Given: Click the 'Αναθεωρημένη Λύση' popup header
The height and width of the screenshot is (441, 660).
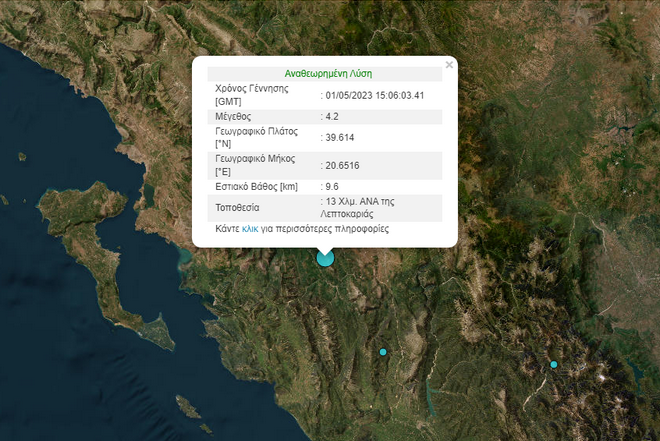Looking at the screenshot, I should (328, 73).
